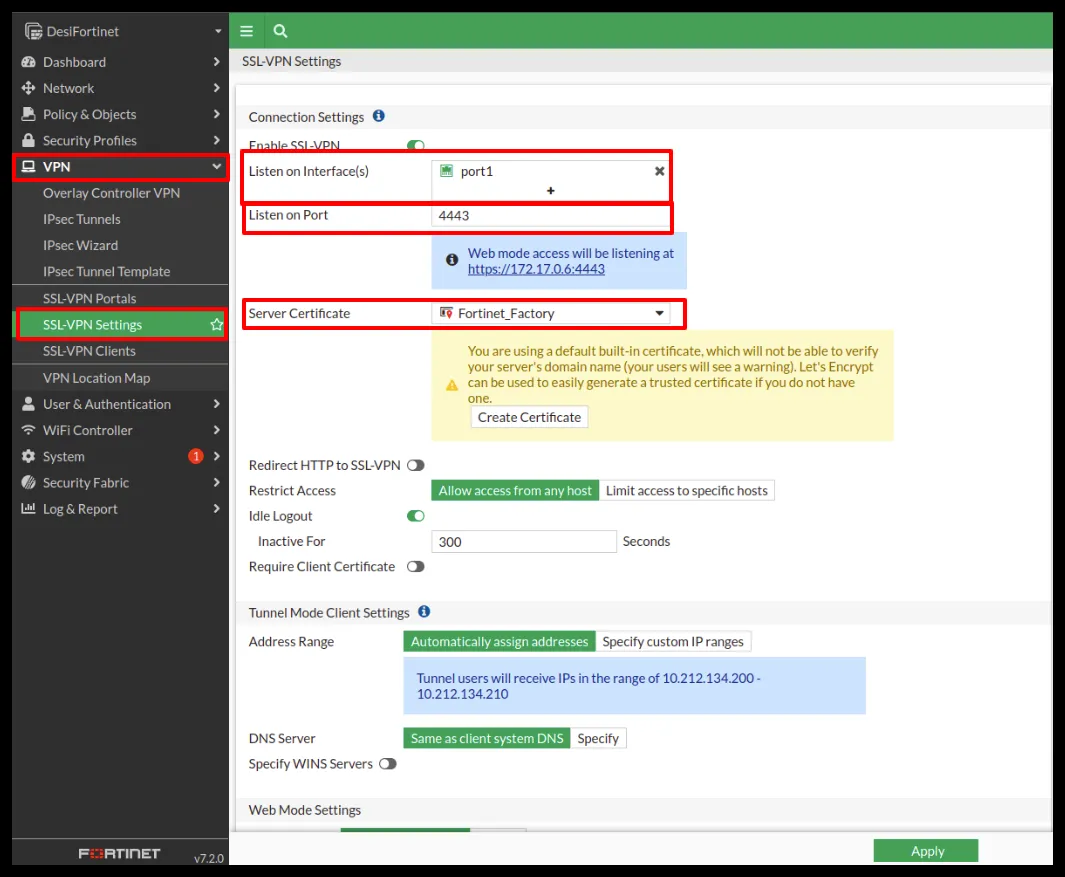1065x877 pixels.
Task: Open the search magnifier in top bar
Action: coord(281,31)
